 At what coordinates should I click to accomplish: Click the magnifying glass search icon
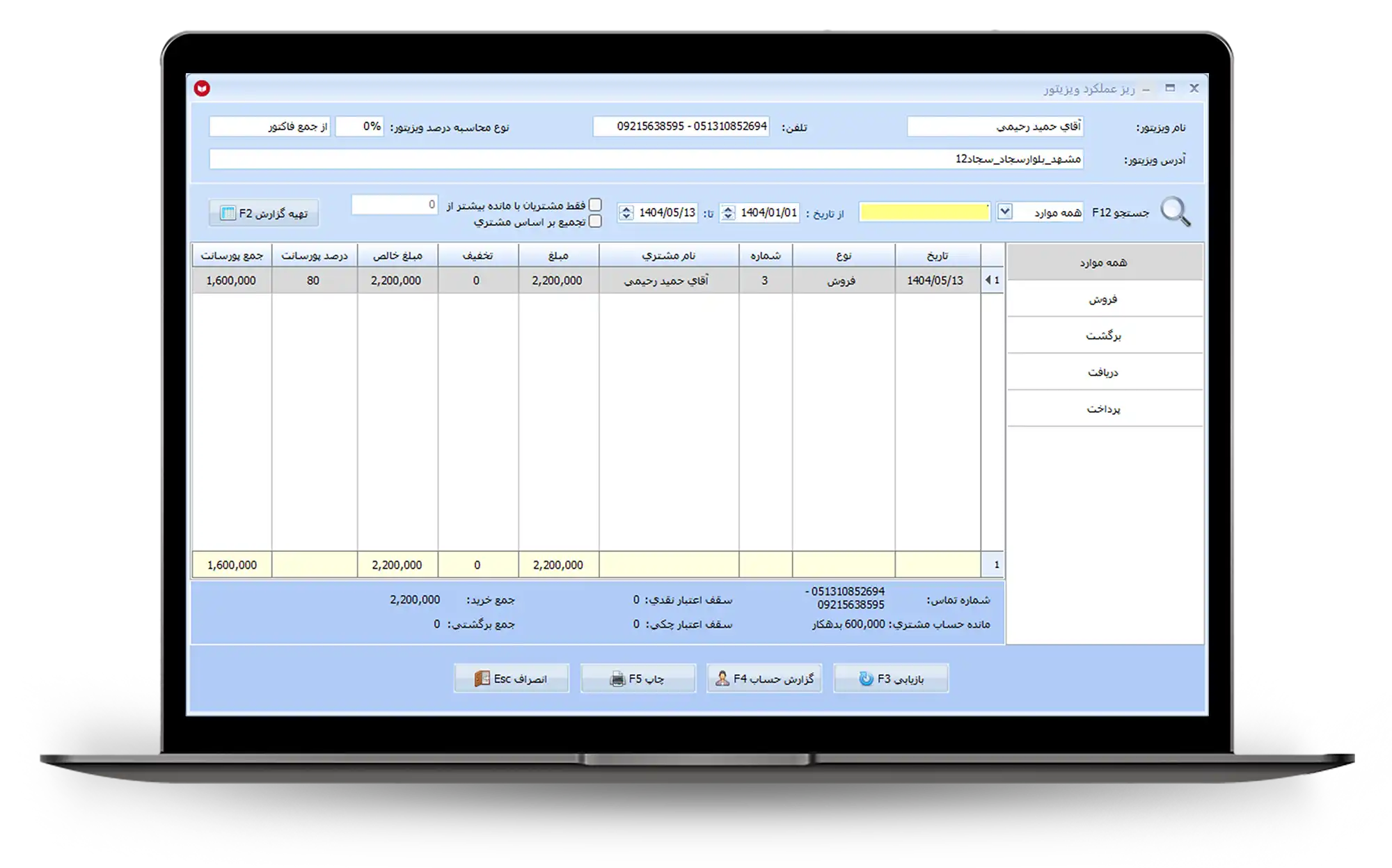1176,212
